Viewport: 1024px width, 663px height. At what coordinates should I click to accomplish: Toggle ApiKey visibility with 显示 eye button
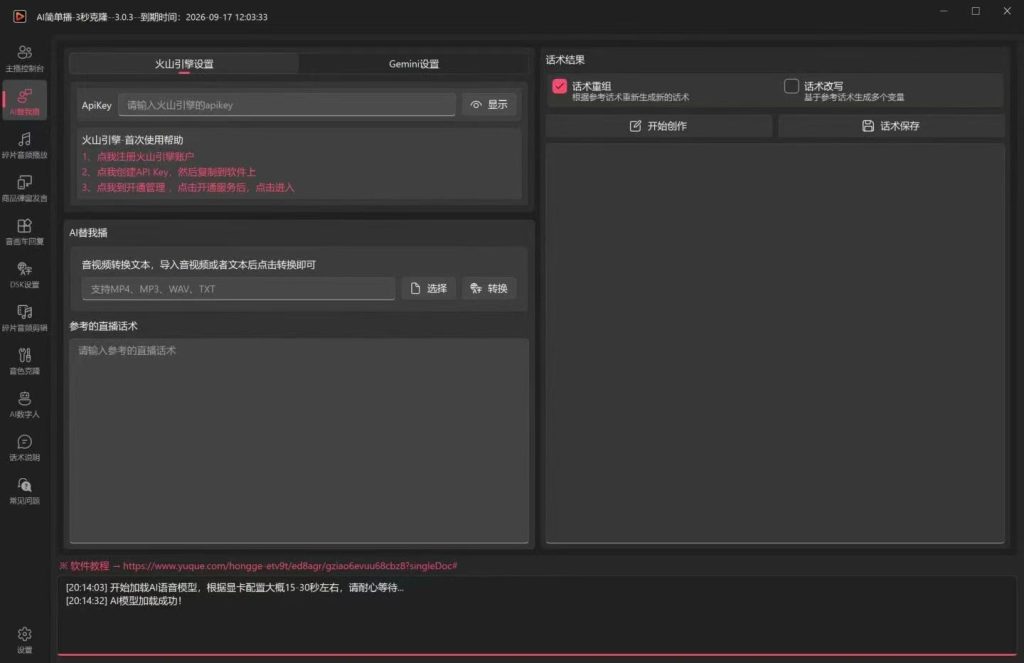(x=489, y=105)
